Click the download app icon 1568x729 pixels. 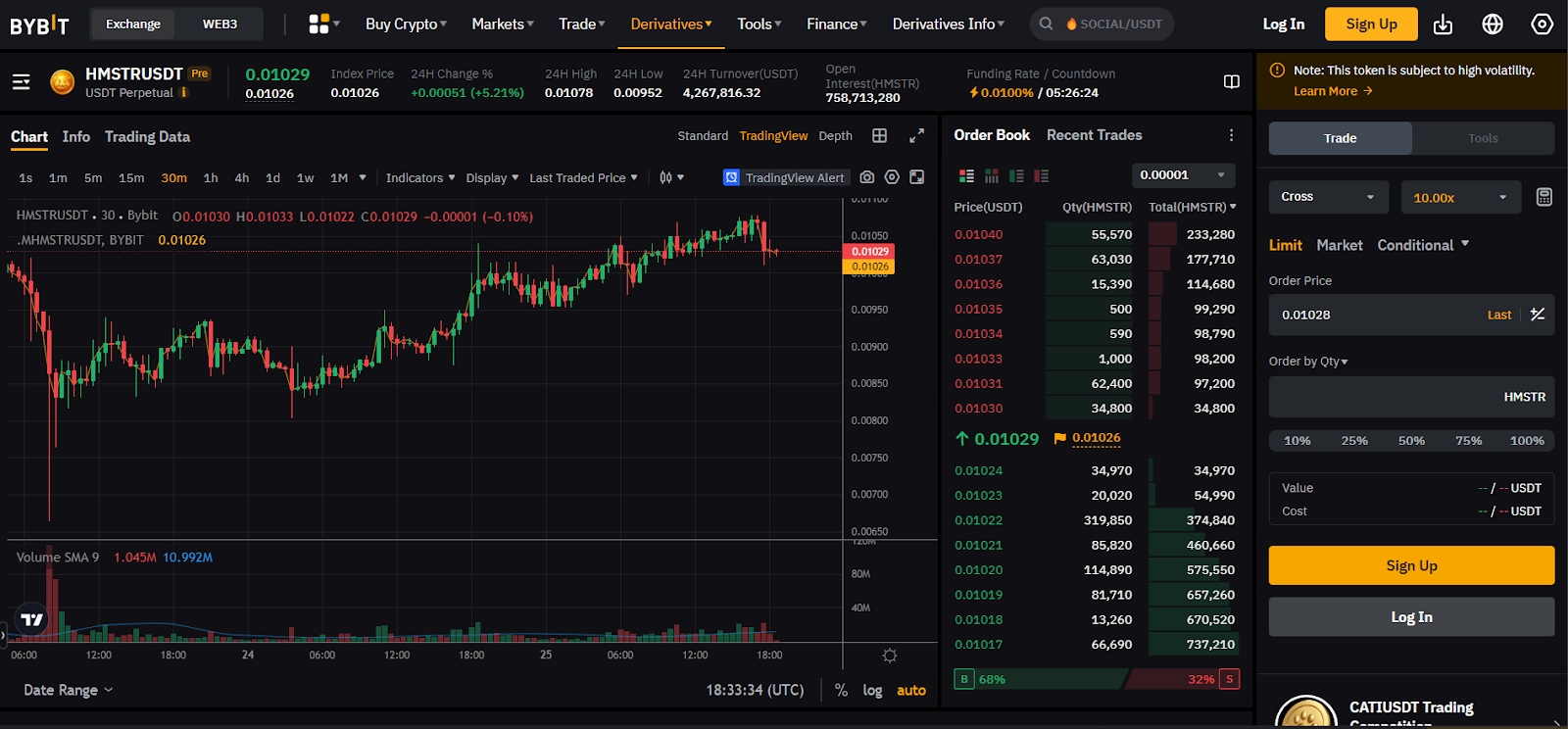1443,24
